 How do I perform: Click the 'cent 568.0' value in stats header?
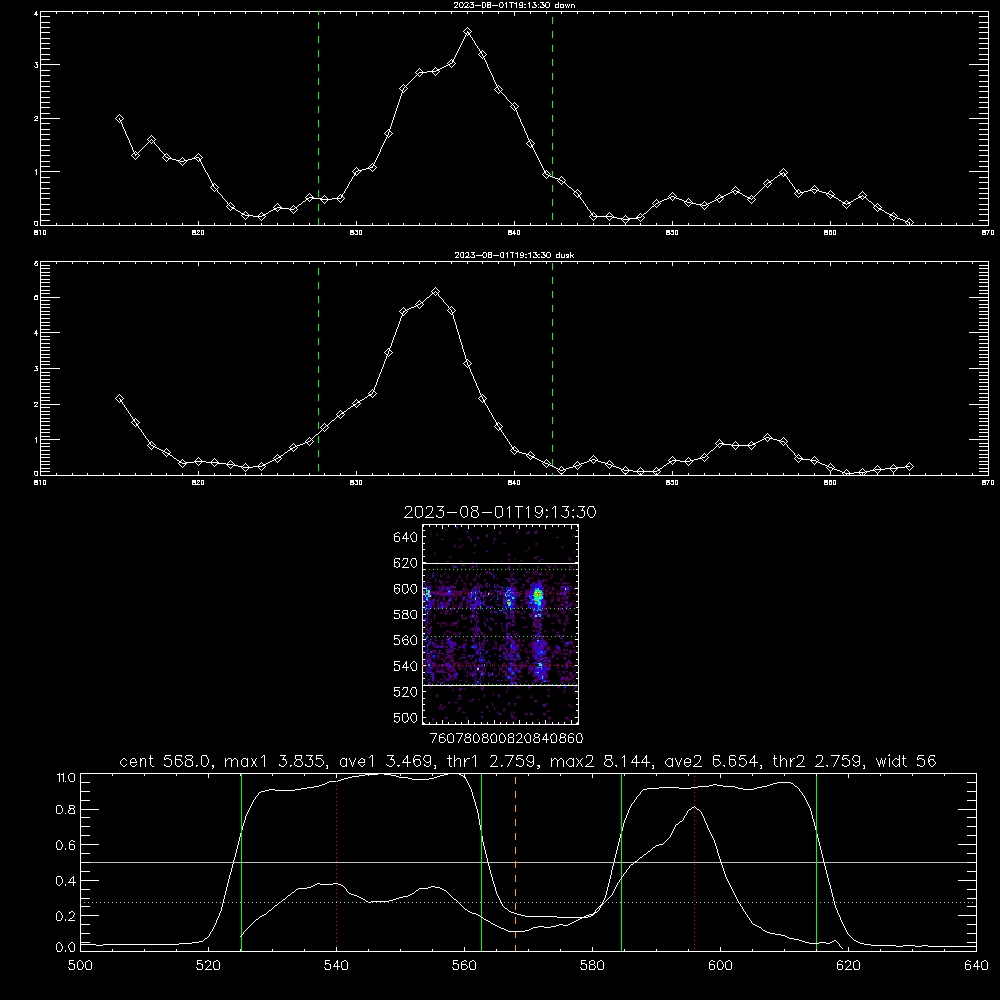[x=166, y=761]
